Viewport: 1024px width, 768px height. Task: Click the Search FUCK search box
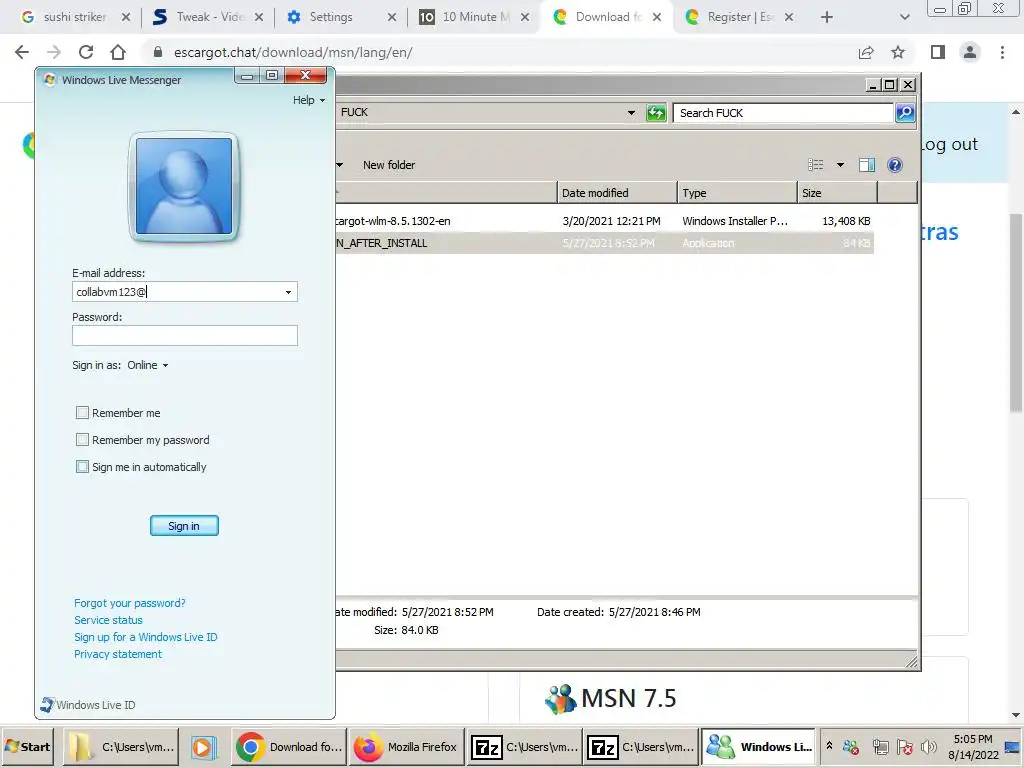point(783,113)
